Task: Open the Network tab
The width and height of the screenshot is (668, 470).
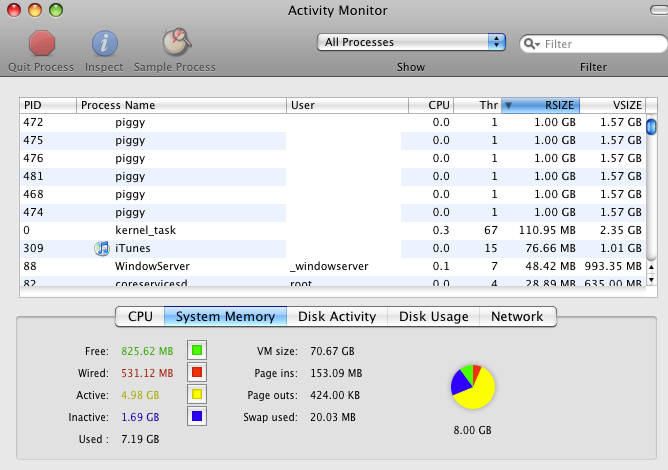Action: click(x=517, y=317)
